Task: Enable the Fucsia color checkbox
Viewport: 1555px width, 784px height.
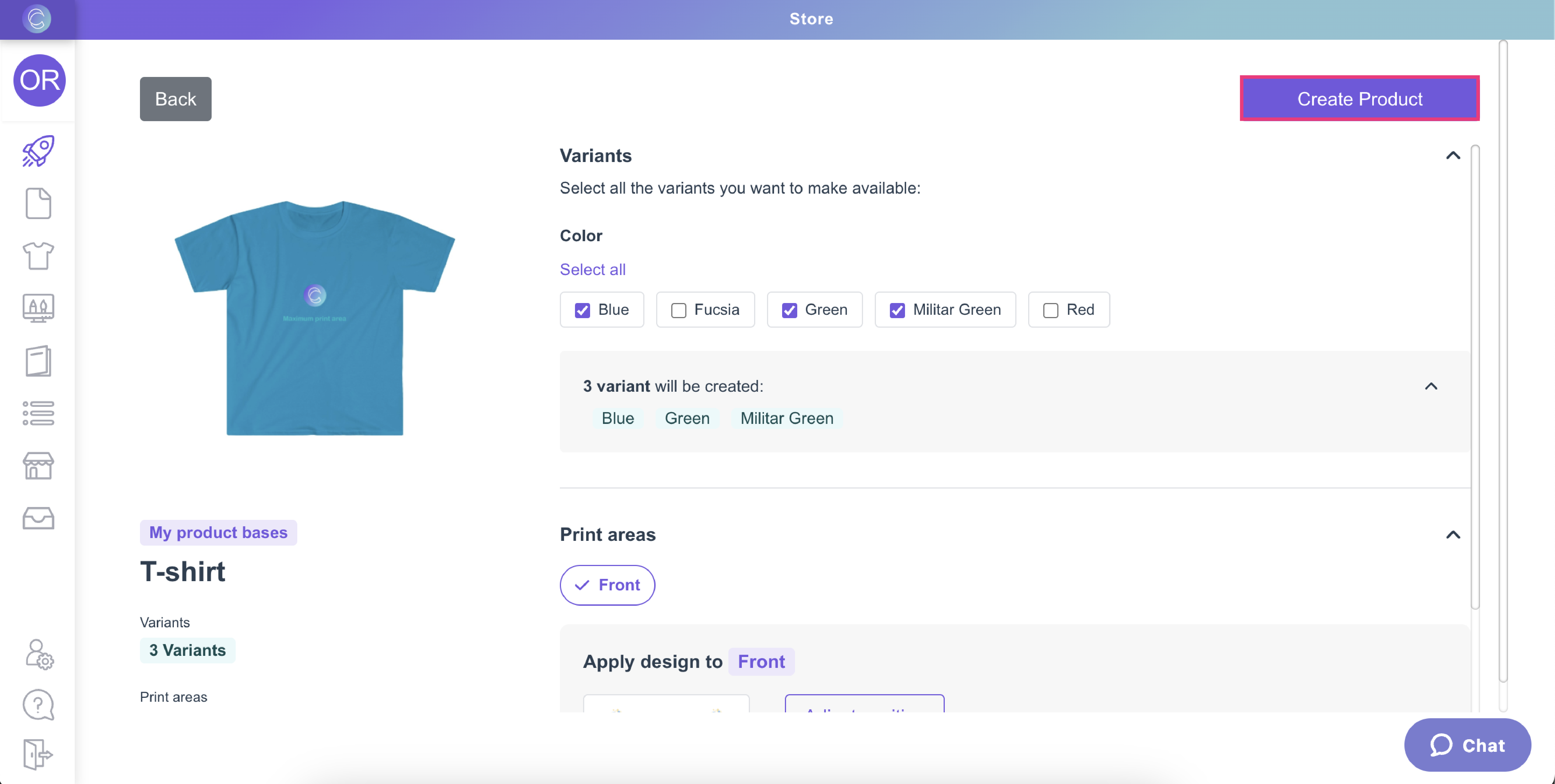Action: coord(679,310)
